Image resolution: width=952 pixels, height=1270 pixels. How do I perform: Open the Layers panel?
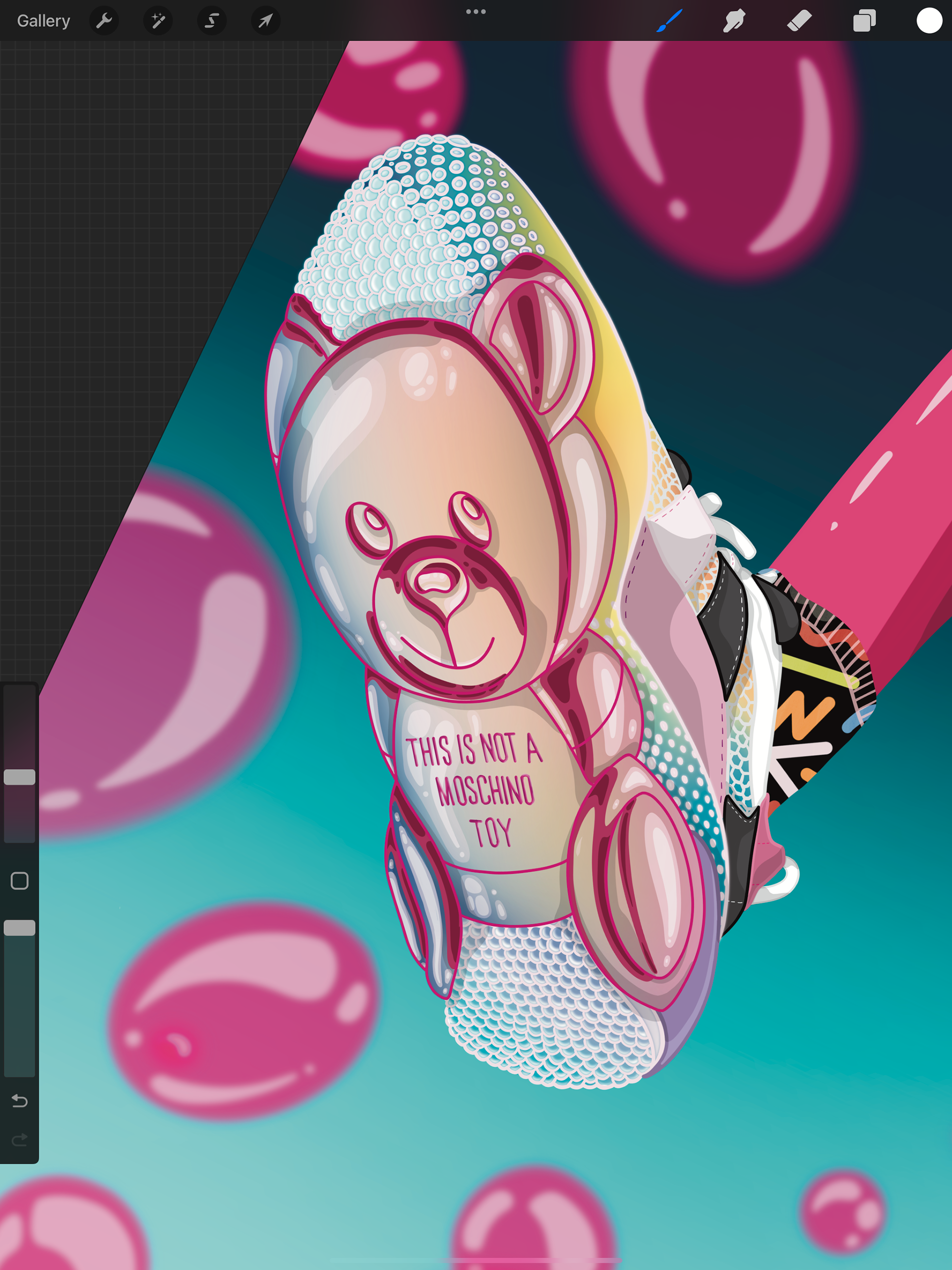tap(864, 21)
